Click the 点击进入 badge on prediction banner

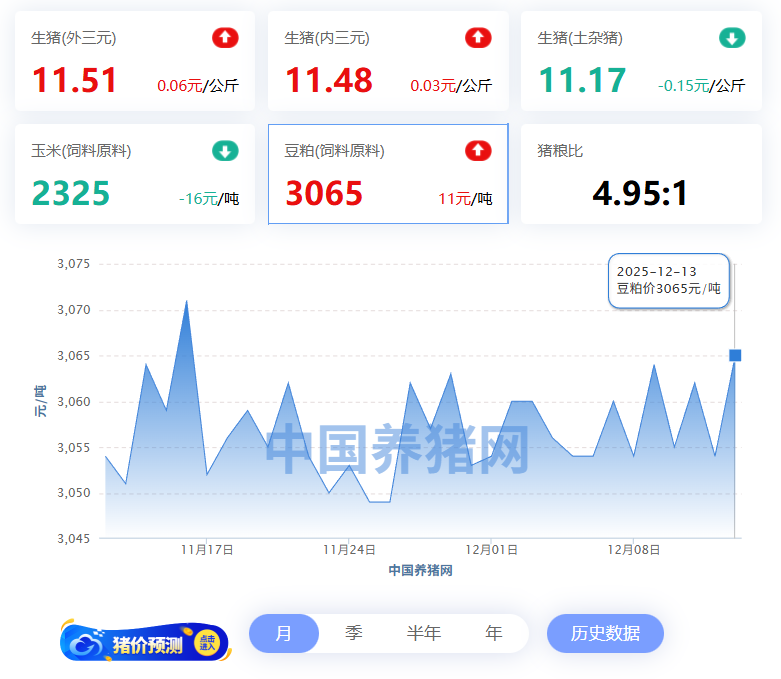click(x=207, y=643)
